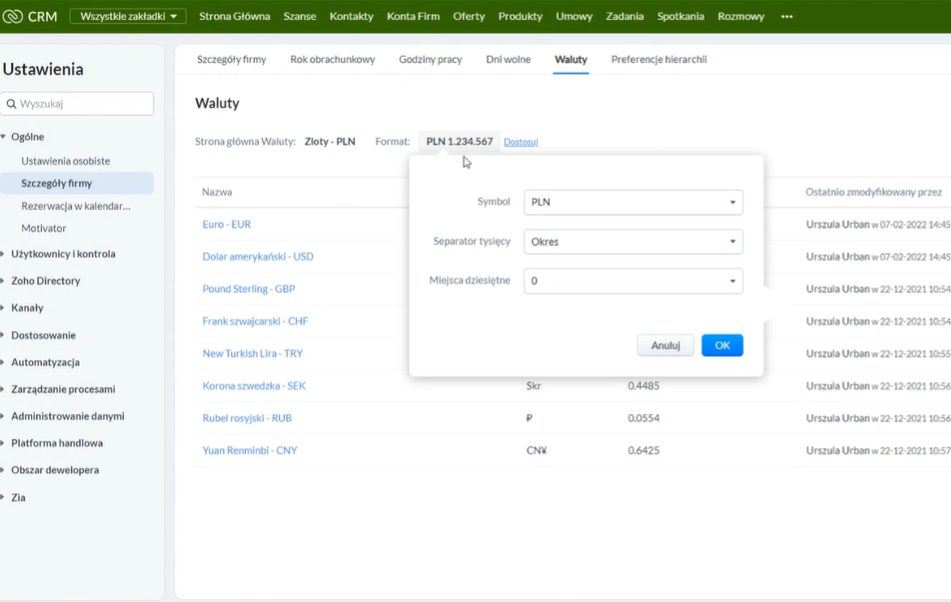This screenshot has height=602, width=951.
Task: Open Yuan Renminbi - CNY currency
Action: [249, 450]
